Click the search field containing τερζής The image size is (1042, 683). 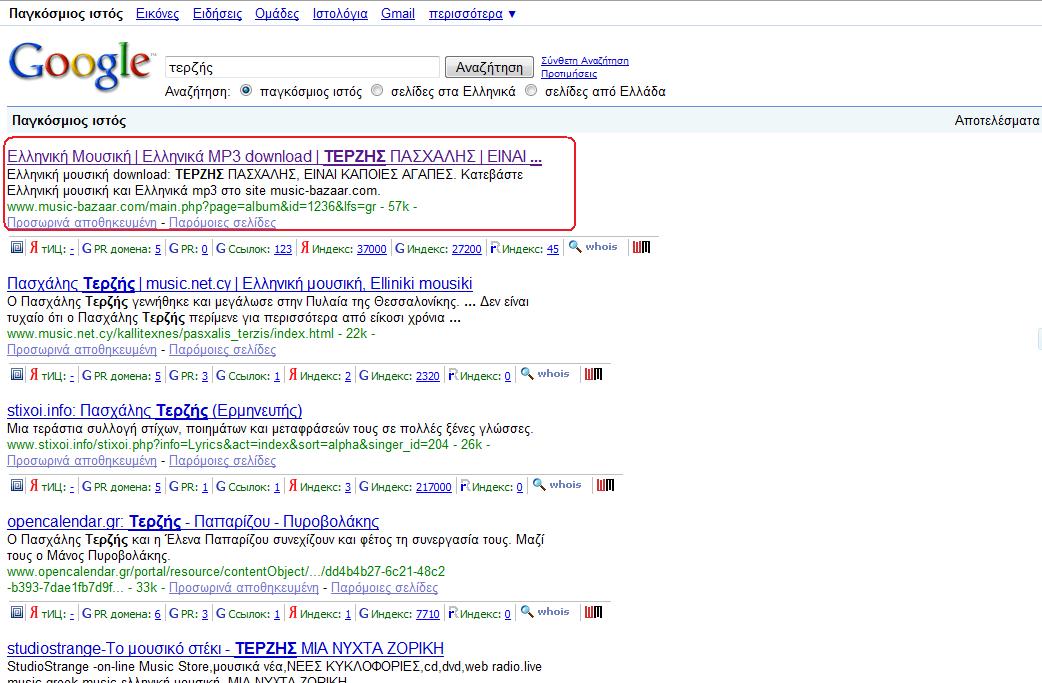pos(302,67)
